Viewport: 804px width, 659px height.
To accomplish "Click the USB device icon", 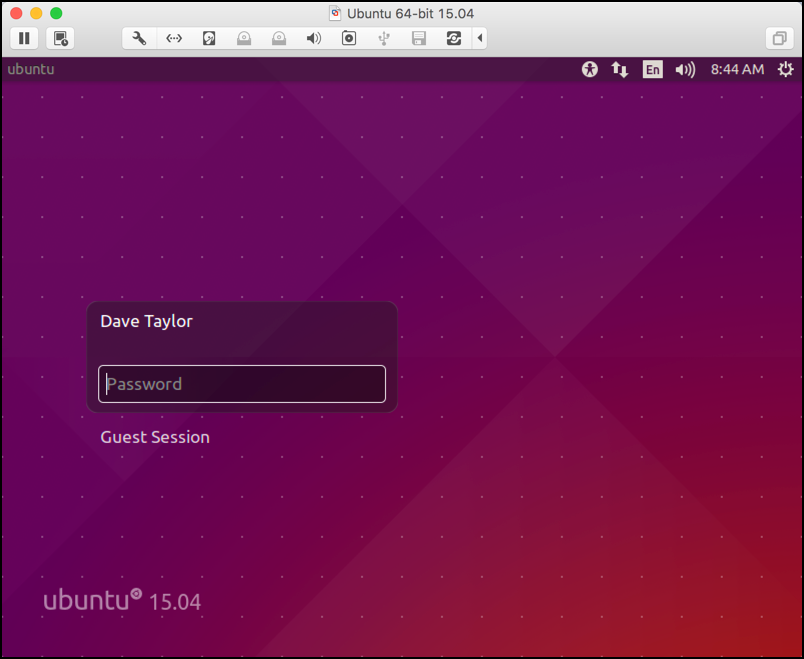I will click(384, 38).
